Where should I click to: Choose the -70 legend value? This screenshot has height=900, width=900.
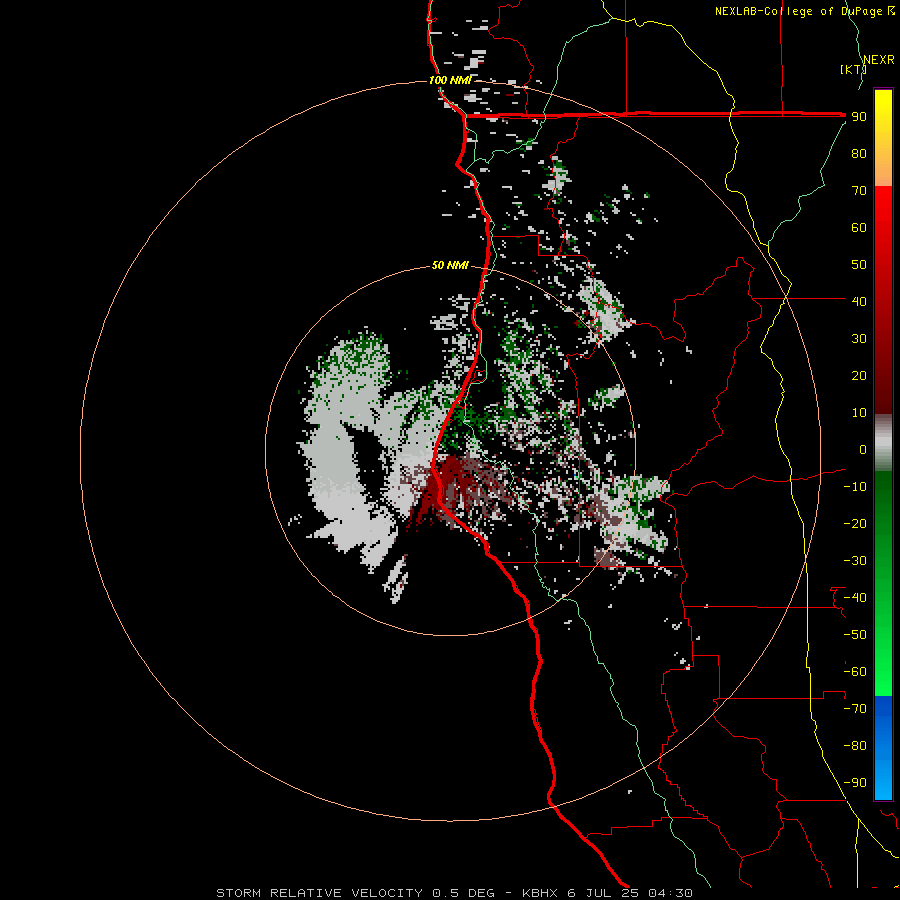click(x=855, y=709)
